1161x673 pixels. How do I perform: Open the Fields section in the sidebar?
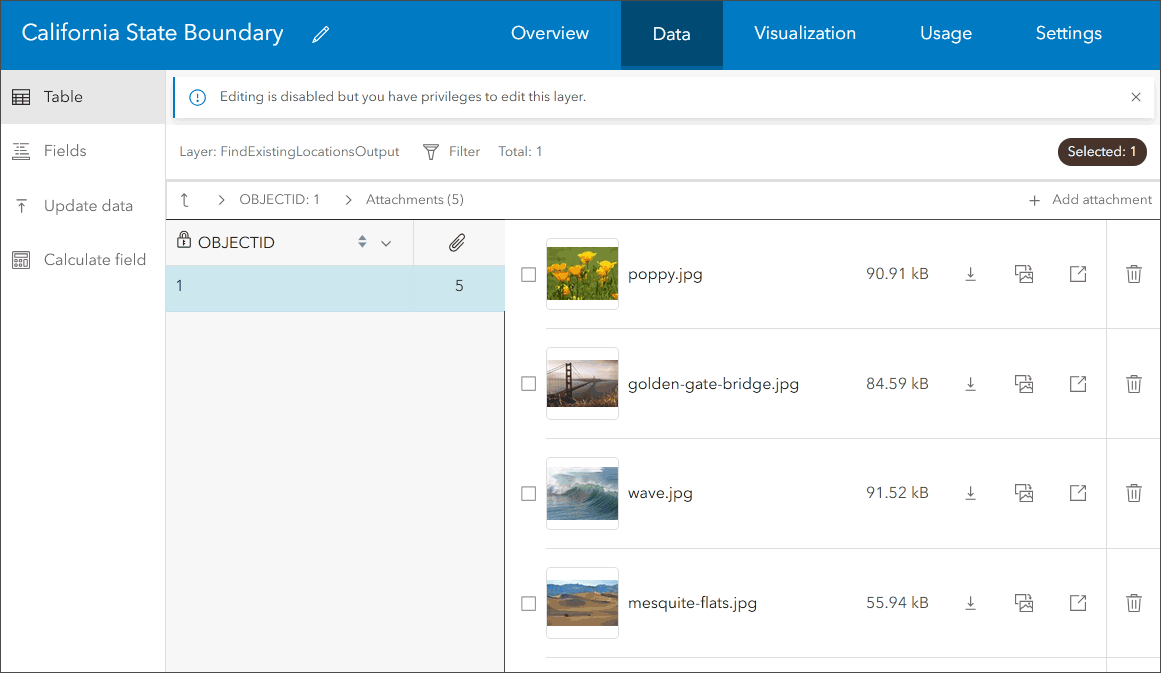65,151
